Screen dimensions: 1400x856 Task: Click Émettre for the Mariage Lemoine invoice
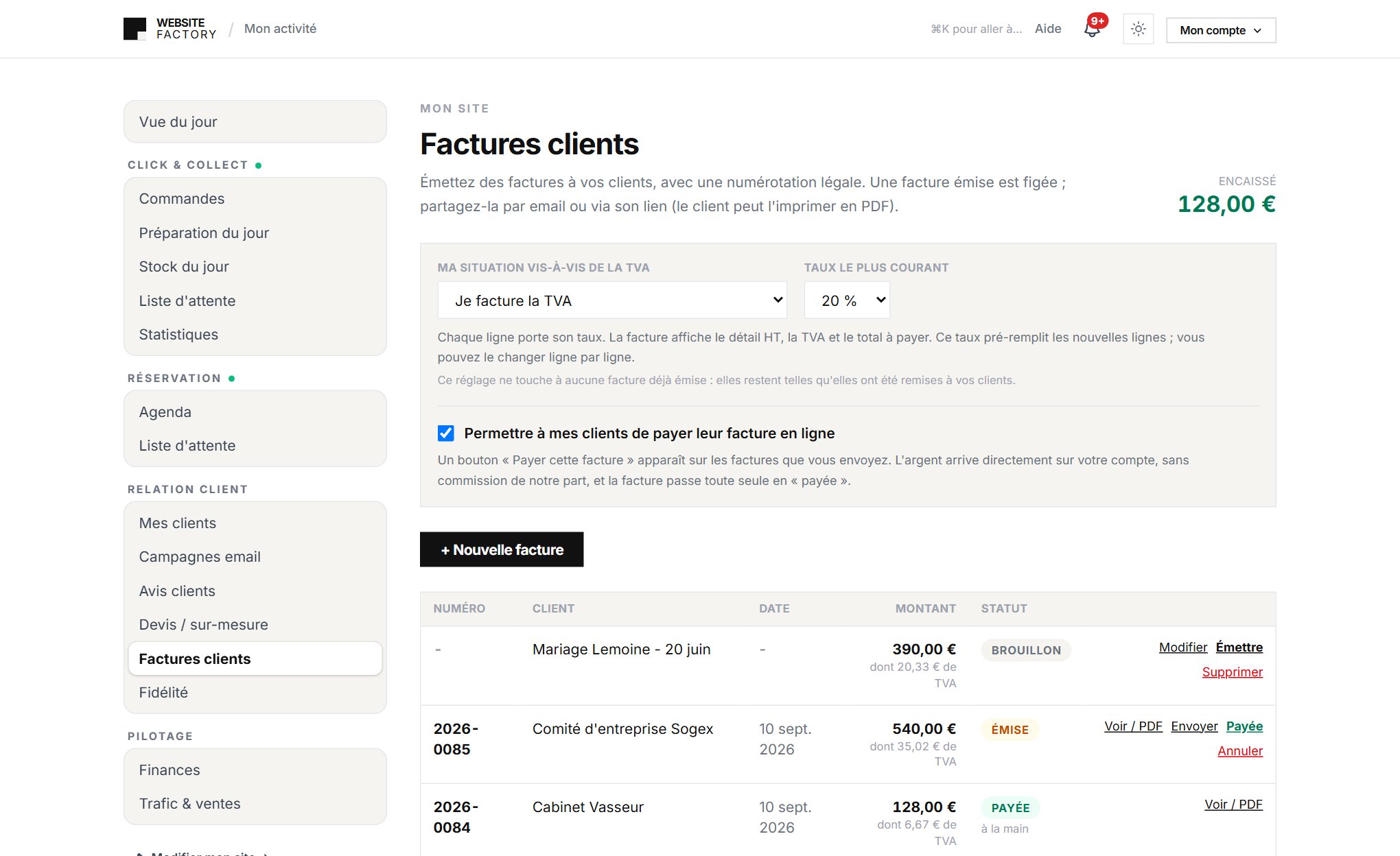click(x=1239, y=647)
